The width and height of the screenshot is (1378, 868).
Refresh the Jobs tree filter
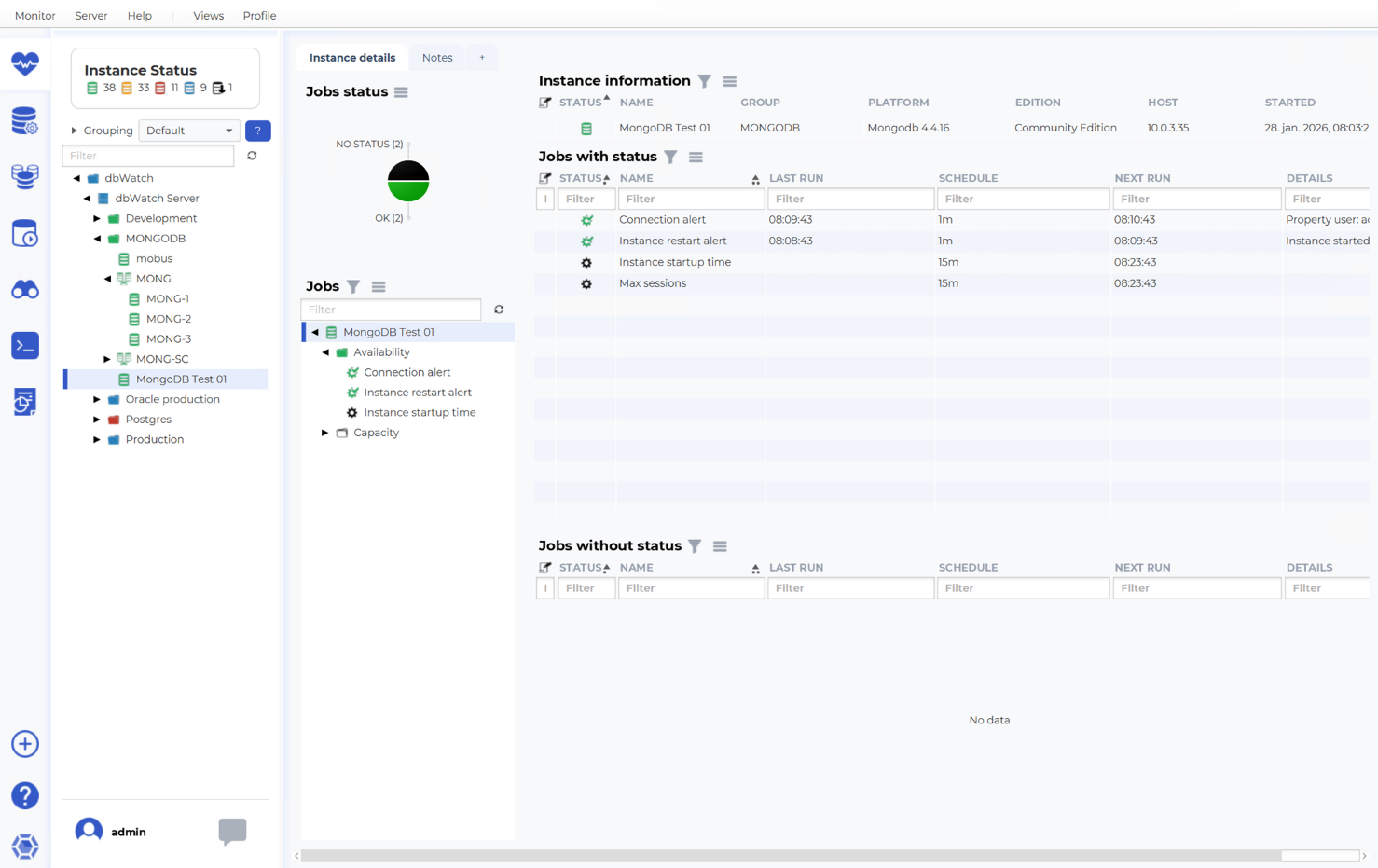tap(499, 310)
